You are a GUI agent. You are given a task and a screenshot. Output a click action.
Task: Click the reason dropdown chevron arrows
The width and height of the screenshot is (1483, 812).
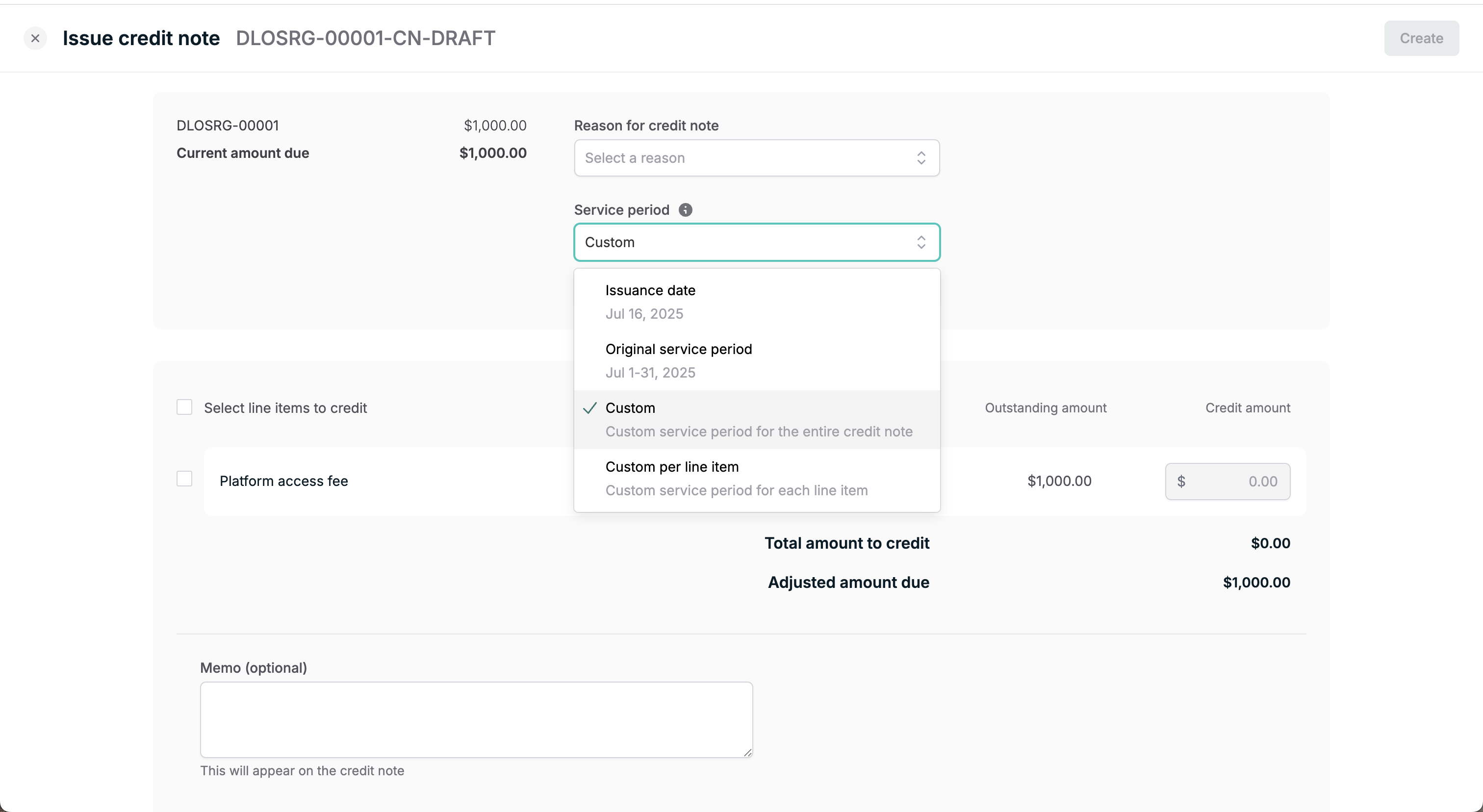coord(921,158)
